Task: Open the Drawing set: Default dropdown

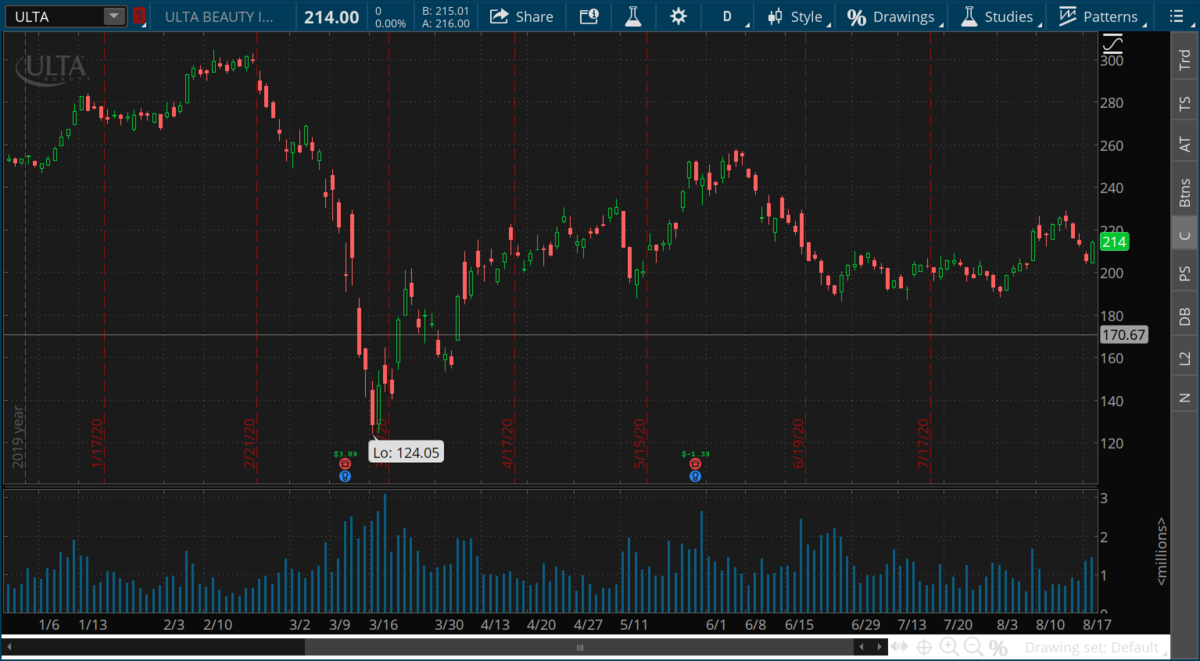Action: [x=1097, y=648]
